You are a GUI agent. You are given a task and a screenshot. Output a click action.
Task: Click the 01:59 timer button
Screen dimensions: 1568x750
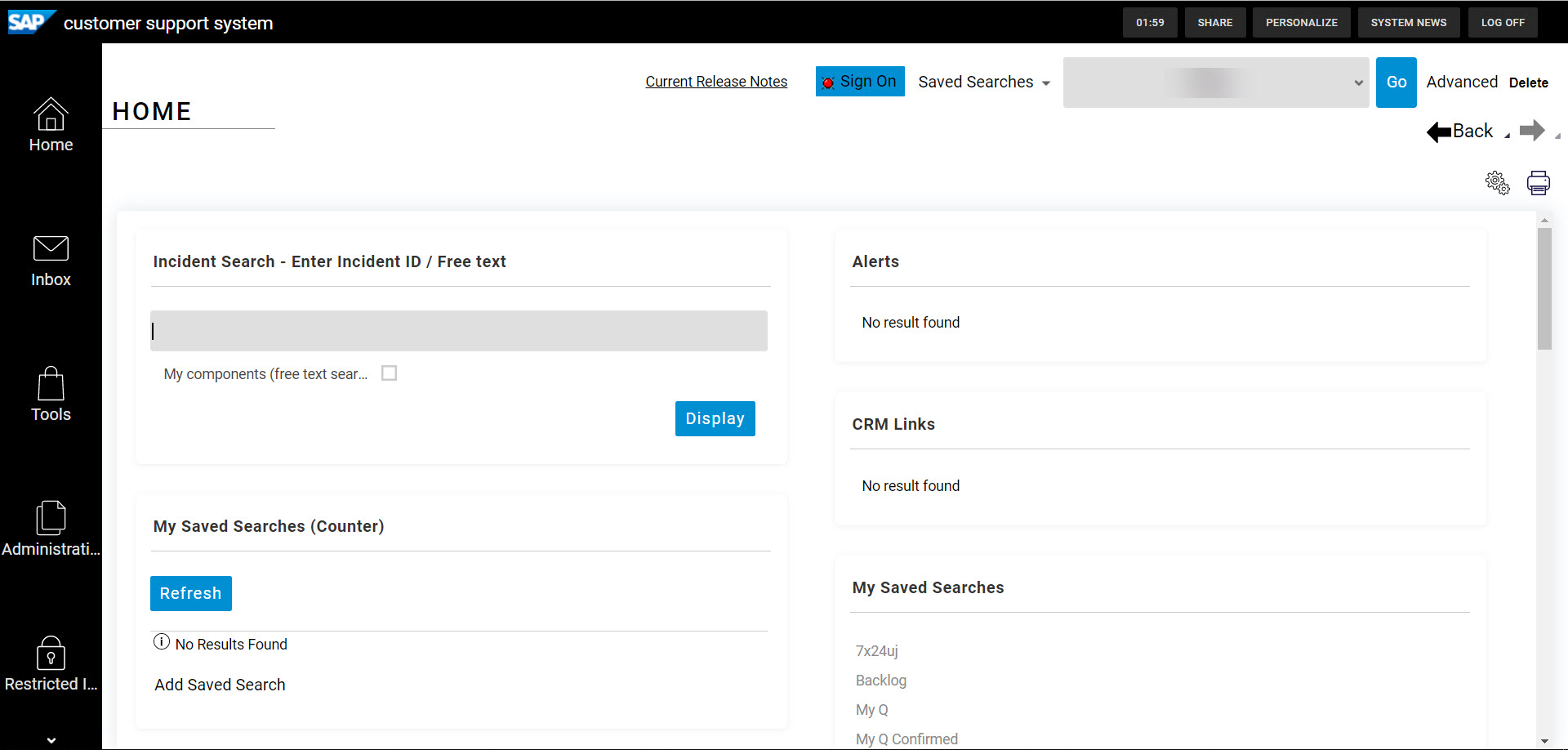pyautogui.click(x=1150, y=23)
